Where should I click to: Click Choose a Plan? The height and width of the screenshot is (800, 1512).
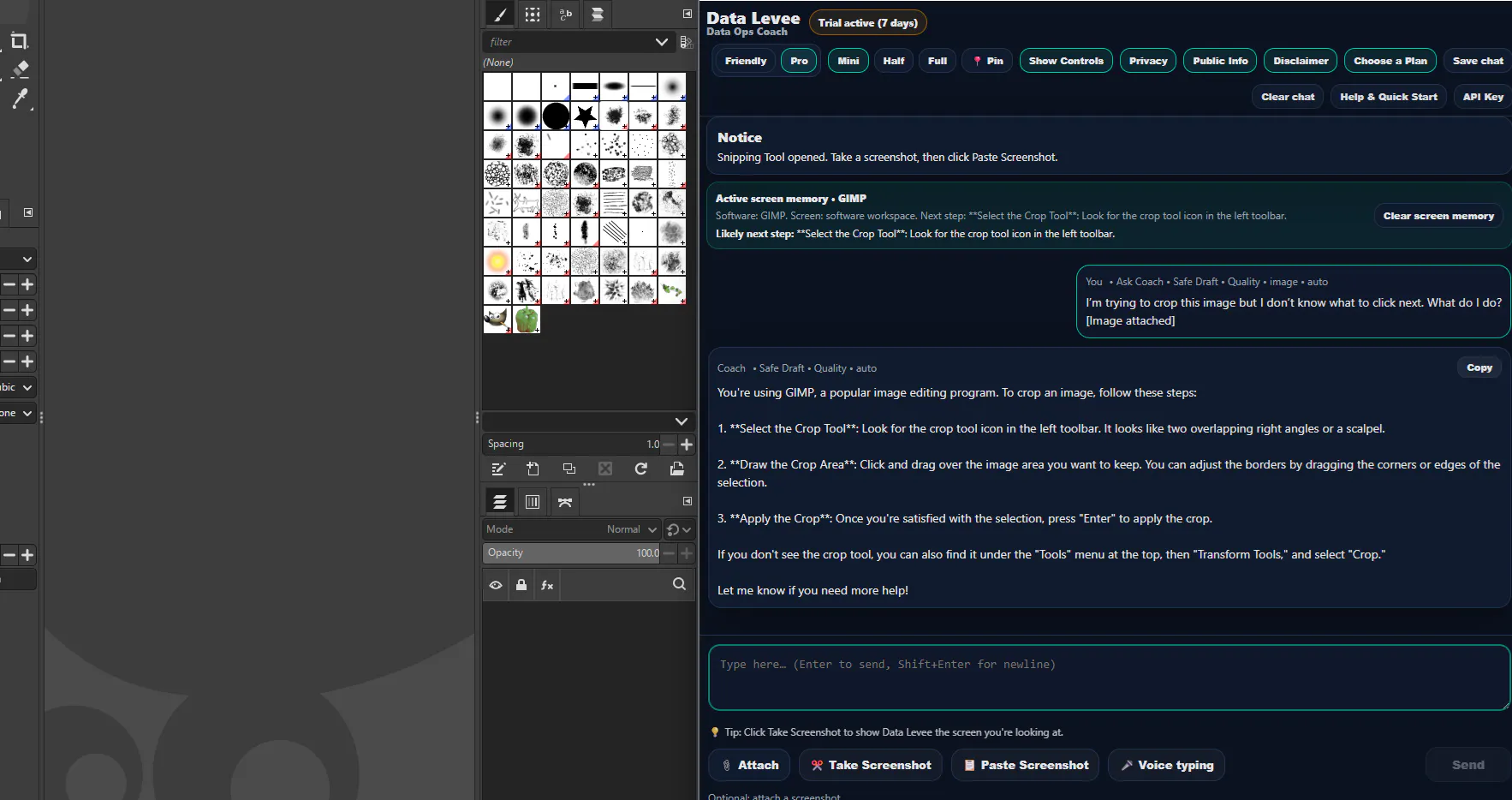point(1390,61)
